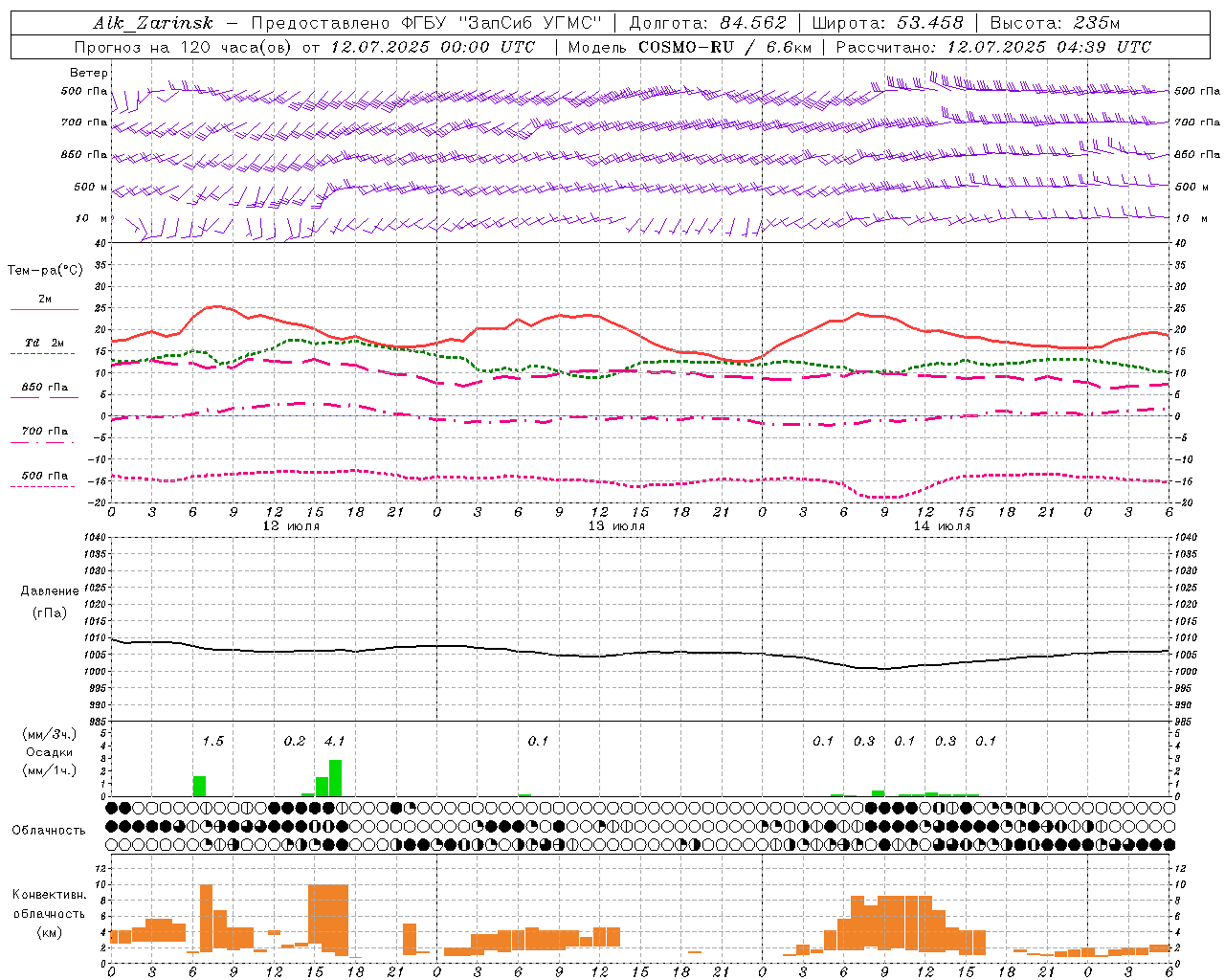The height and width of the screenshot is (980, 1225).
Task: Click 'Прогноз на 120 часа(ов)' header text
Action: click(184, 47)
